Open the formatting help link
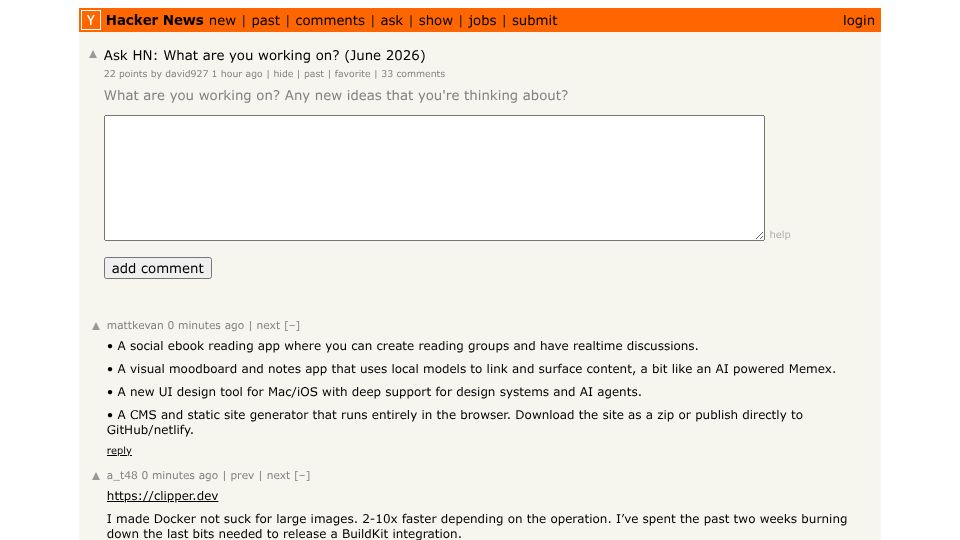Screen dimensions: 960x540 779,234
